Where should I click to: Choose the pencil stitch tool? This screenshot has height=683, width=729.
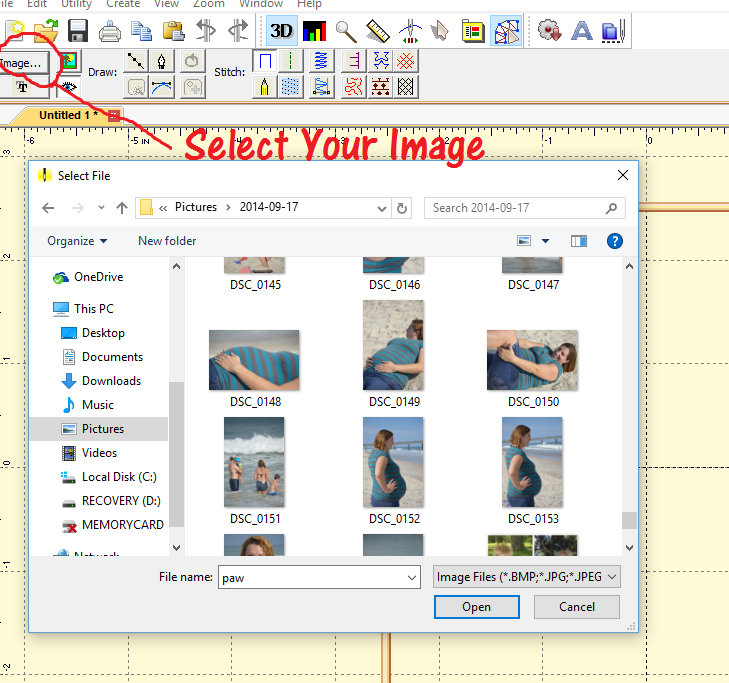tap(264, 86)
